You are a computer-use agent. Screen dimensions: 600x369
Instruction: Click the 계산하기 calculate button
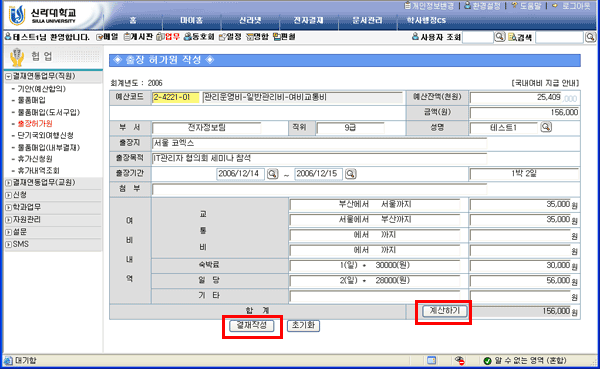[x=444, y=311]
